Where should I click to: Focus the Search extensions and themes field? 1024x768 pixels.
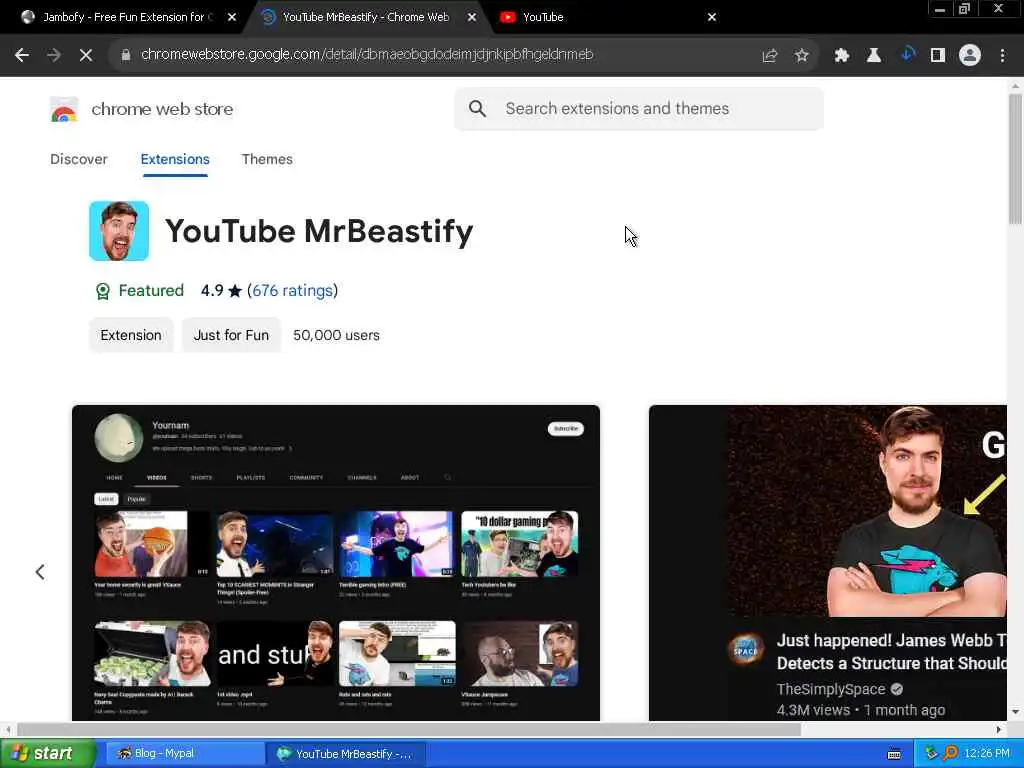click(639, 108)
